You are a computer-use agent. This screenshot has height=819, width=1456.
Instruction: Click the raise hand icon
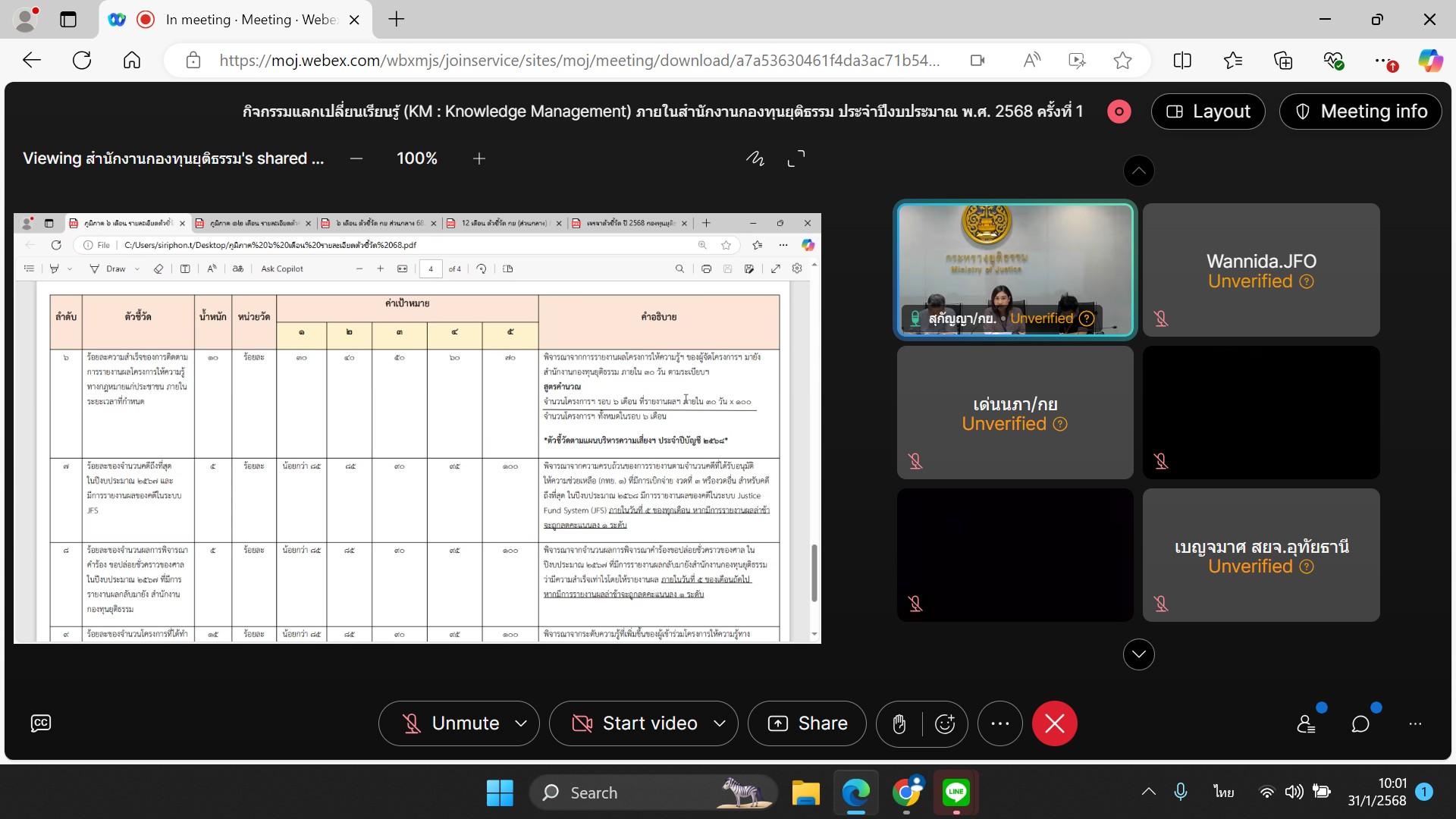tap(899, 724)
